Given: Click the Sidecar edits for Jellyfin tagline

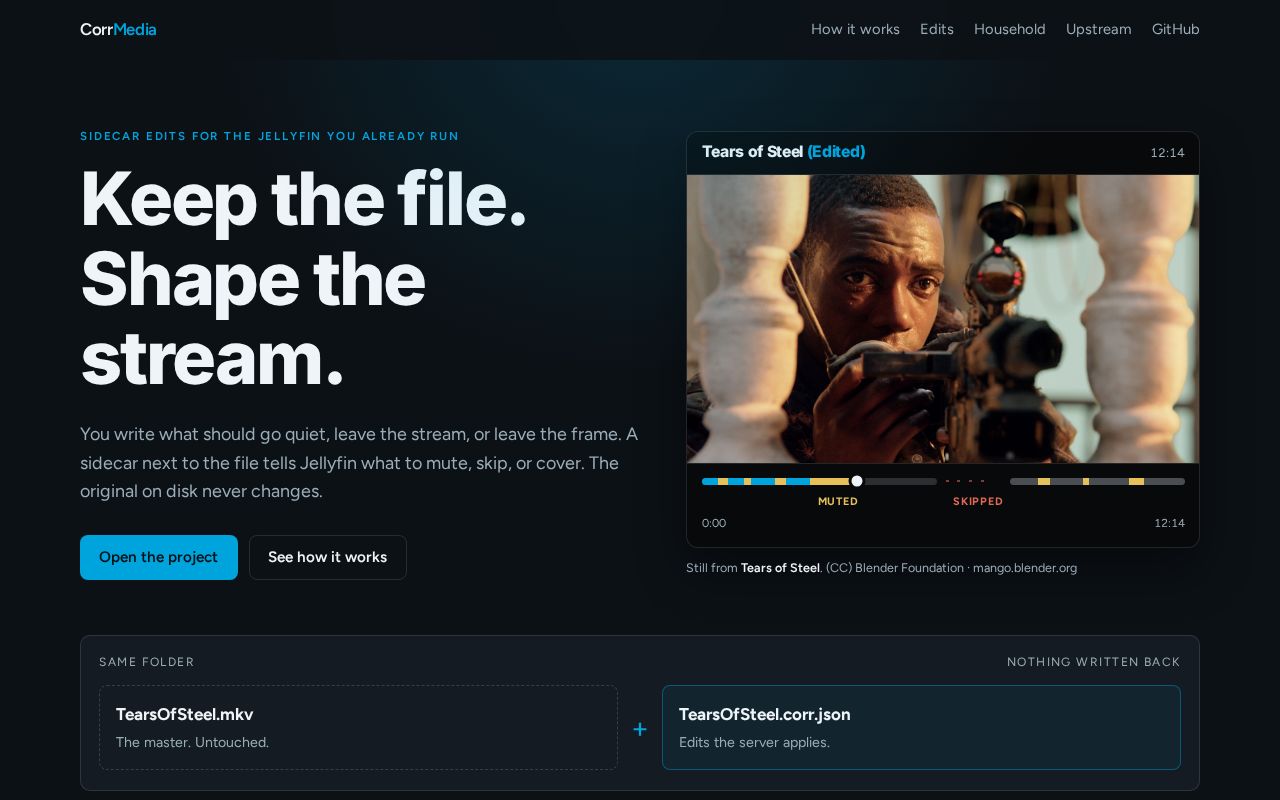Looking at the screenshot, I should pyautogui.click(x=270, y=136).
